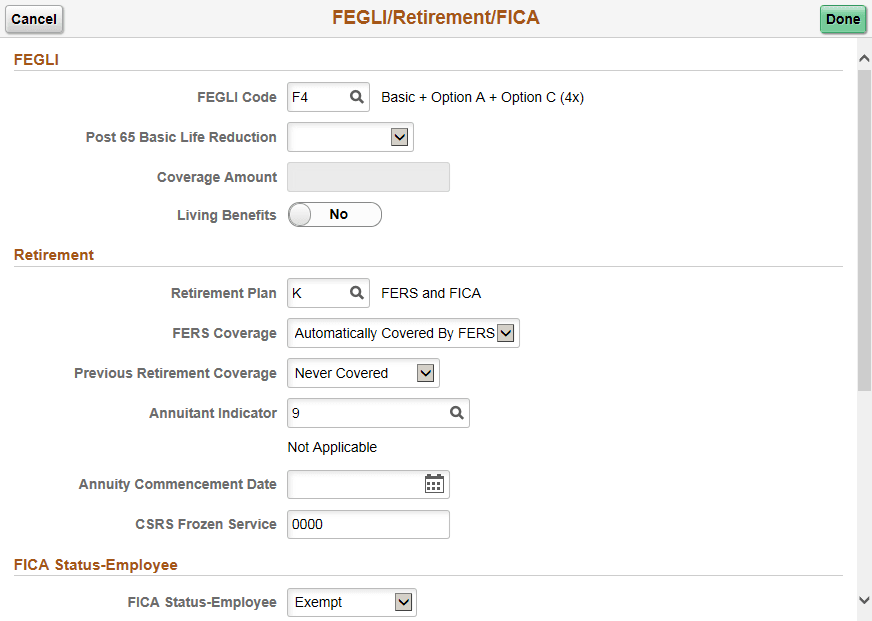Click the scrollbar down arrow
Viewport: 872px width, 621px height.
863,600
